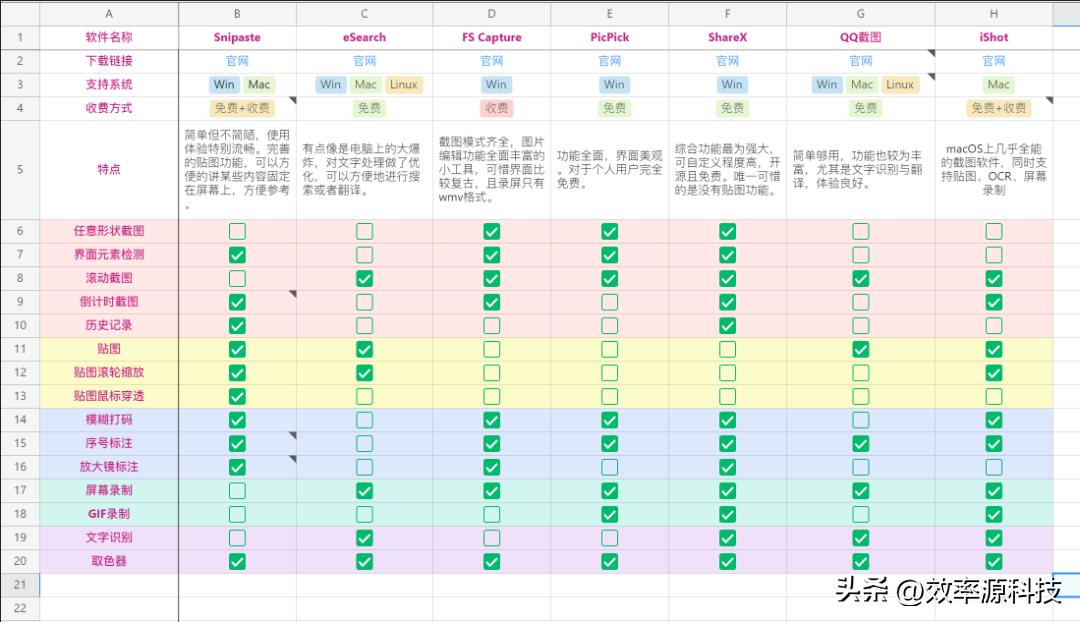Click the comment triangle on iShot's 收费方式 cell

click(x=1049, y=100)
